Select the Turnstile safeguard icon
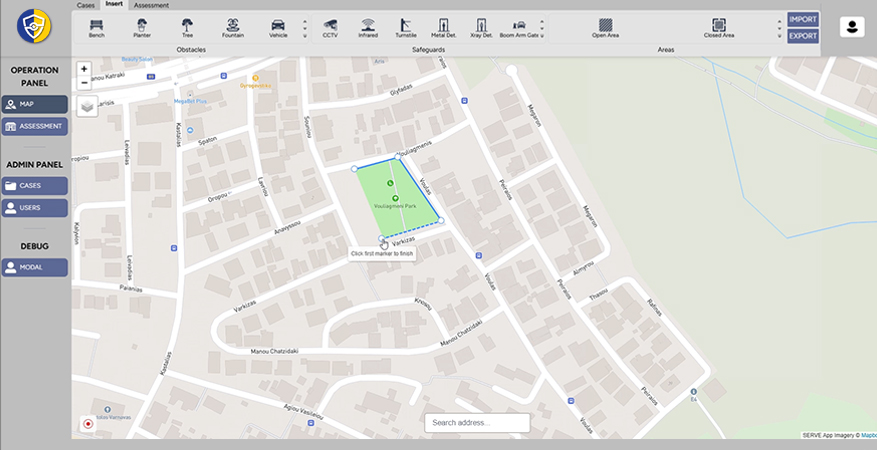877x450 pixels. (x=406, y=27)
